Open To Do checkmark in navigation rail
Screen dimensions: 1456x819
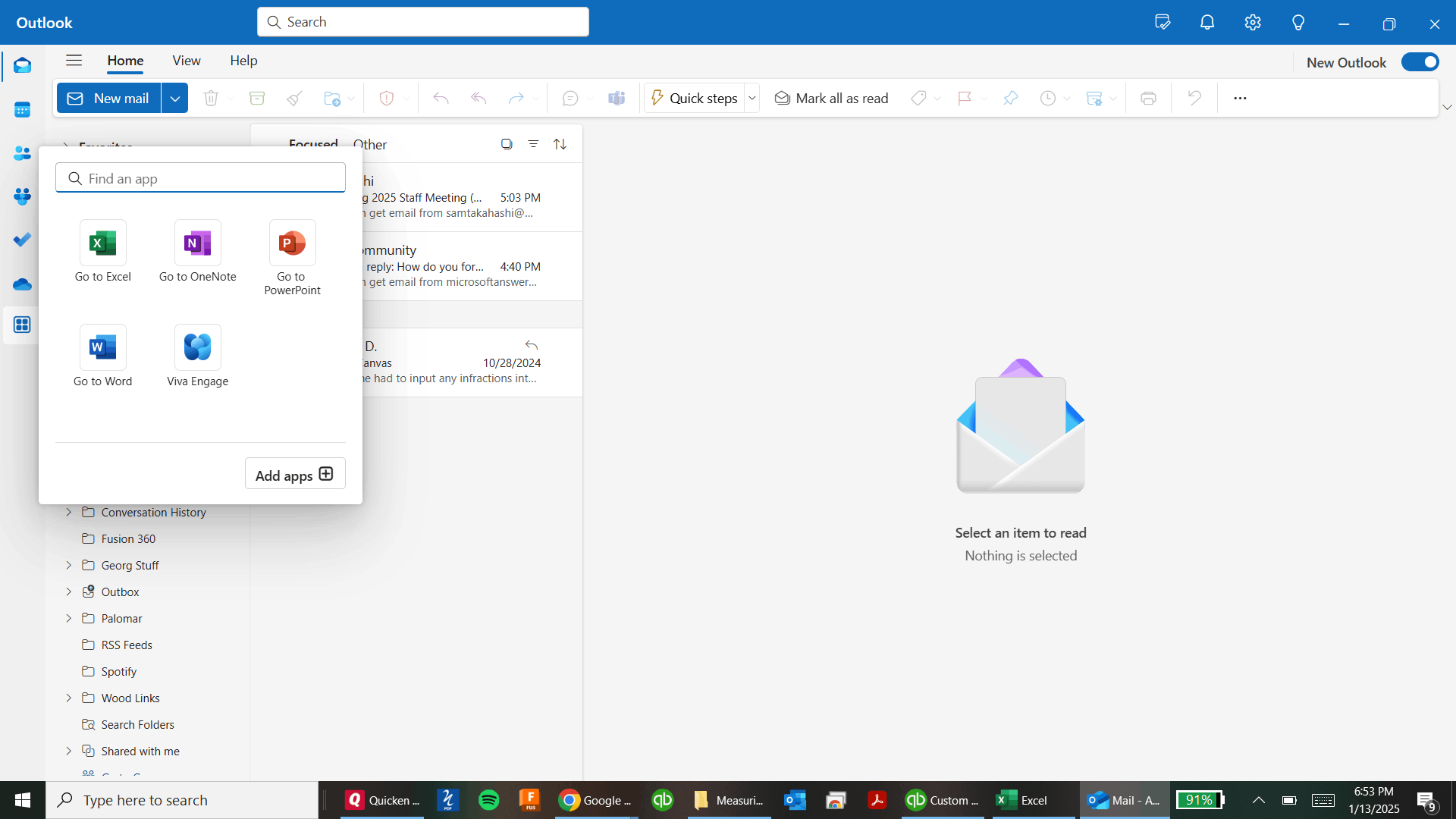(x=22, y=240)
